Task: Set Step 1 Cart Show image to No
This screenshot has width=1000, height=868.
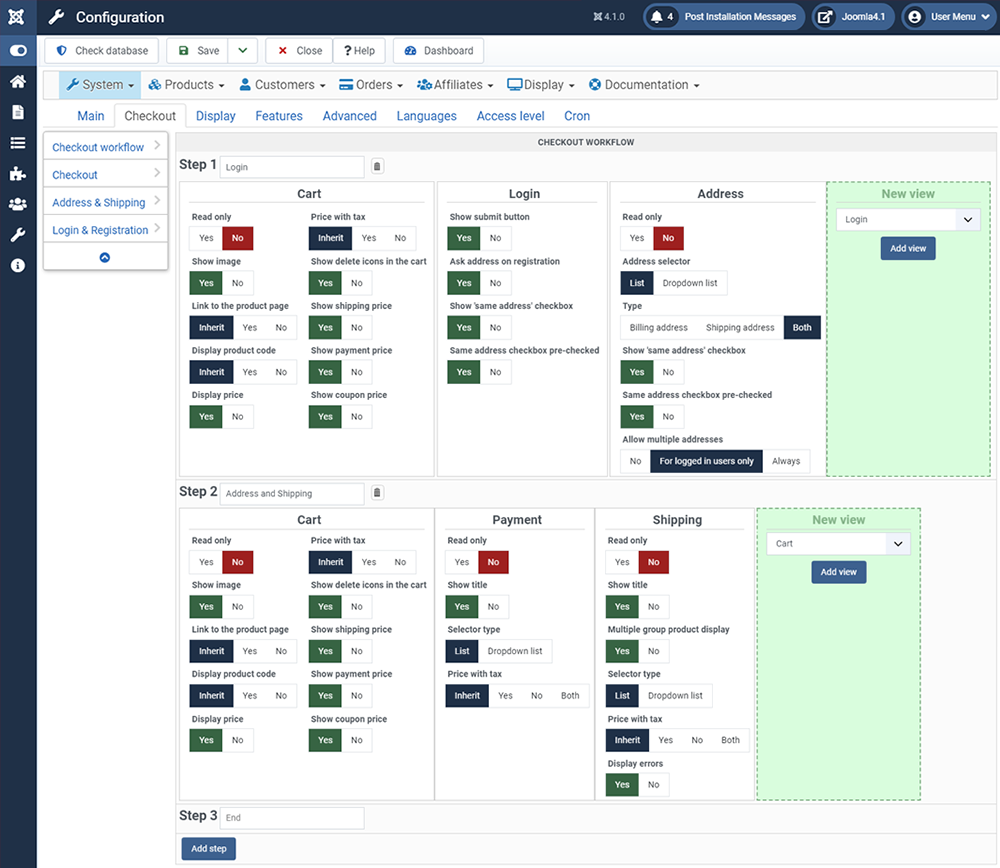Action: coord(237,283)
